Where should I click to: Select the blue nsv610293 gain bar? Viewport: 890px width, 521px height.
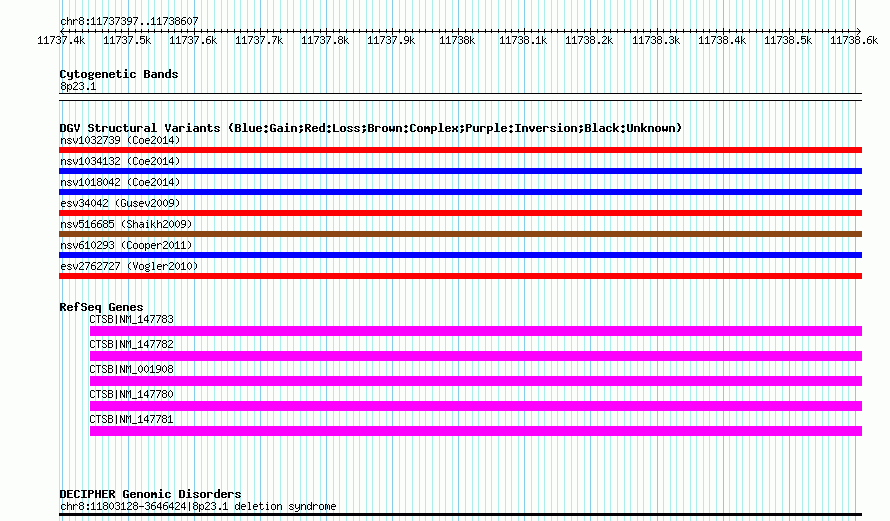pos(460,255)
